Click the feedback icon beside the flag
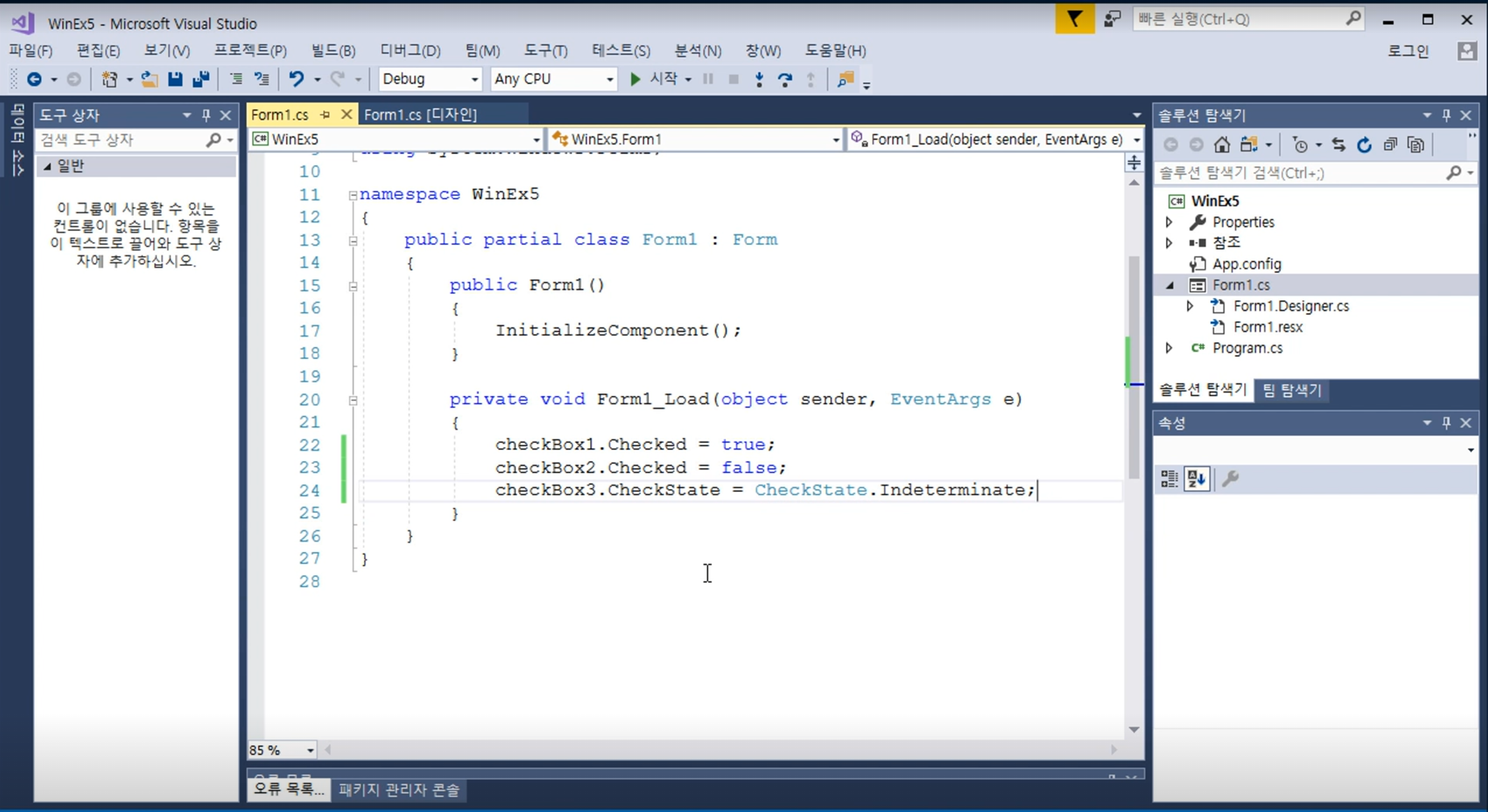1488x812 pixels. [x=1112, y=19]
